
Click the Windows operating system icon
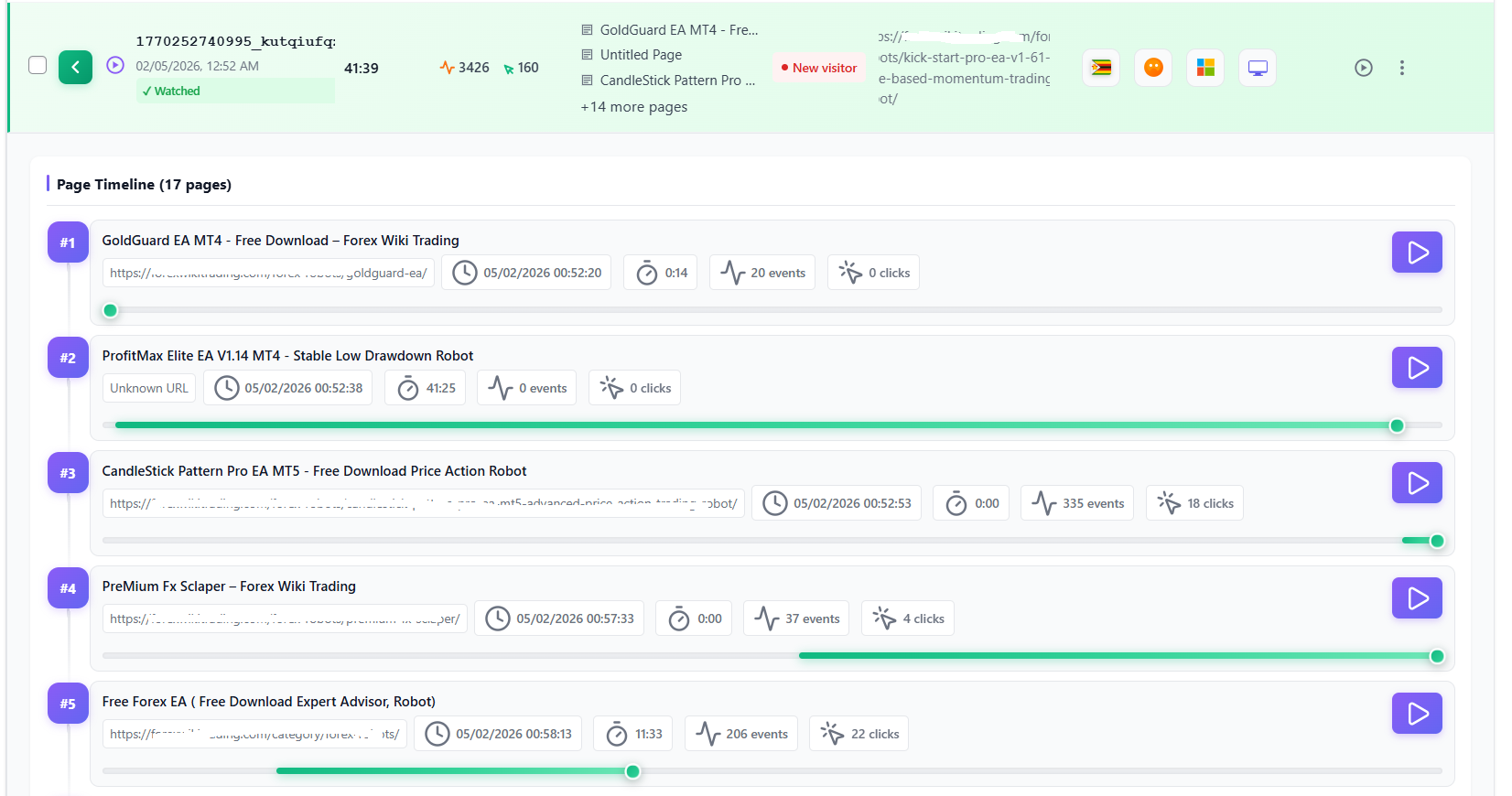point(1205,68)
